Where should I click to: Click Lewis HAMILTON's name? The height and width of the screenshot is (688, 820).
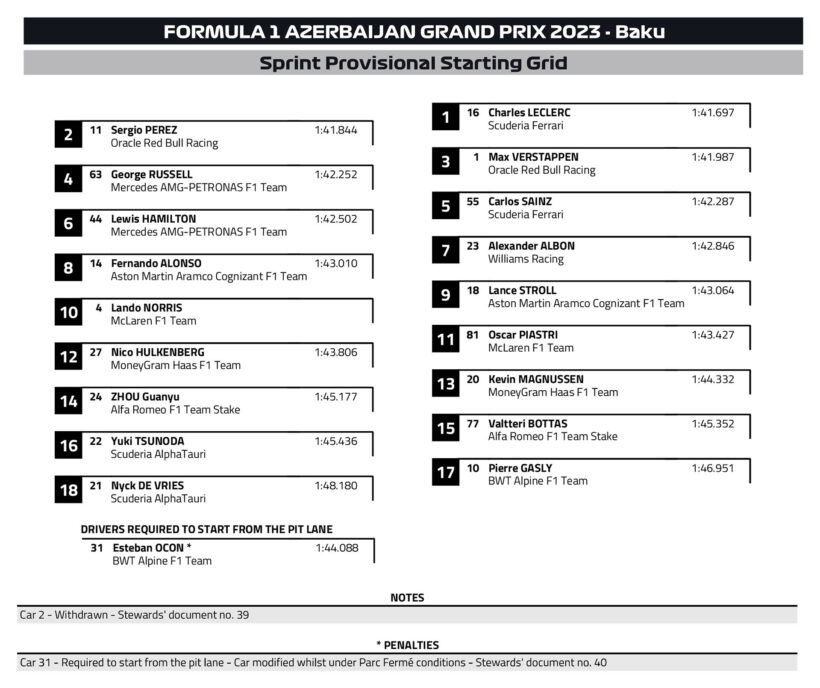(153, 219)
